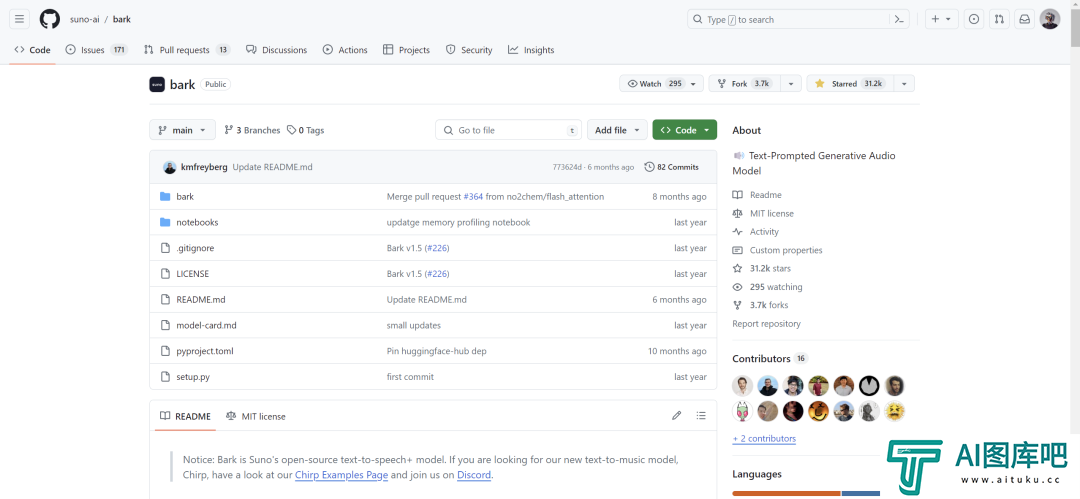Click the pull requests header icon
The width and height of the screenshot is (1080, 499).
998,19
